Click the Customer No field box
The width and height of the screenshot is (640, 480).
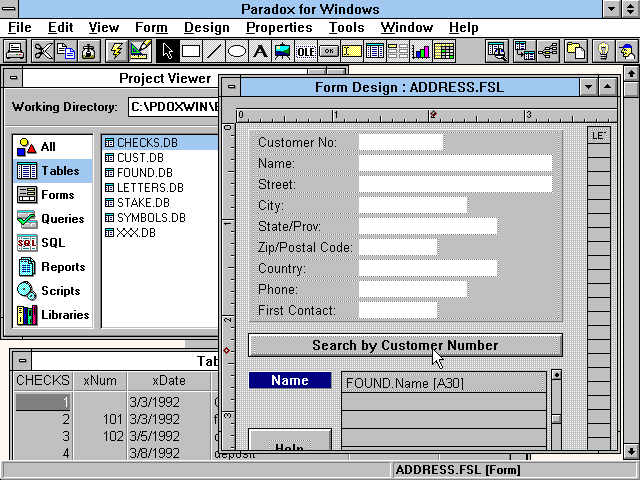[x=401, y=142]
